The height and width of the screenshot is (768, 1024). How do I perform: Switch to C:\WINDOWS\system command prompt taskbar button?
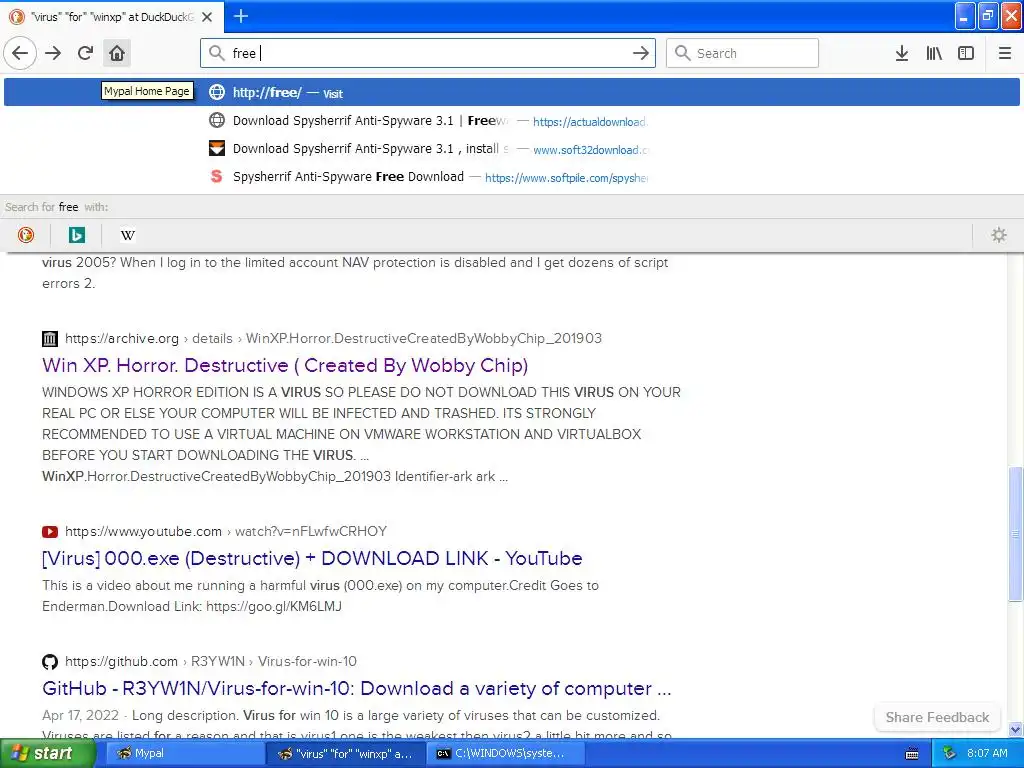(507, 753)
